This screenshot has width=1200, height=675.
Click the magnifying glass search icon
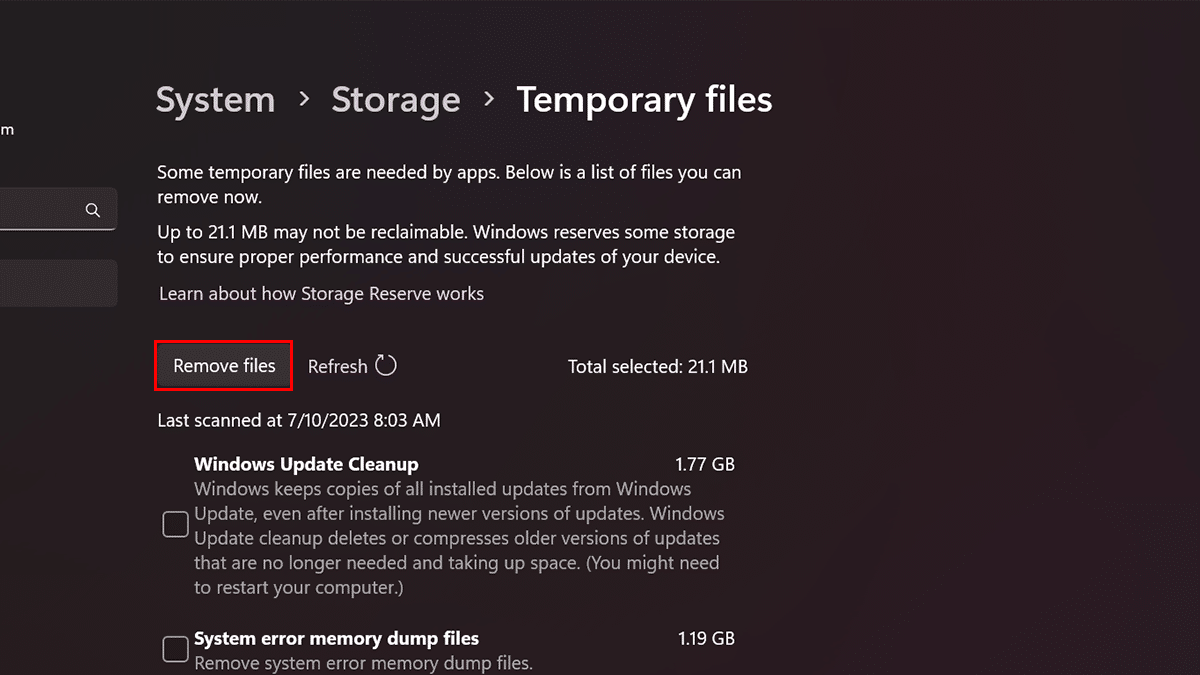coord(93,210)
